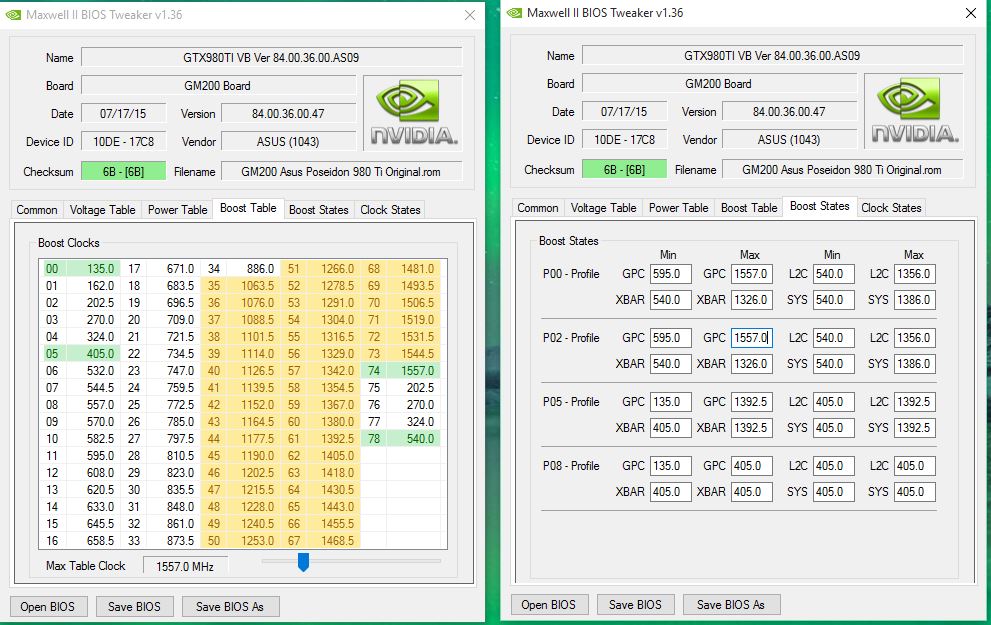991x625 pixels.
Task: Click P08 Profile L2C Max field 405.0
Action: [915, 466]
